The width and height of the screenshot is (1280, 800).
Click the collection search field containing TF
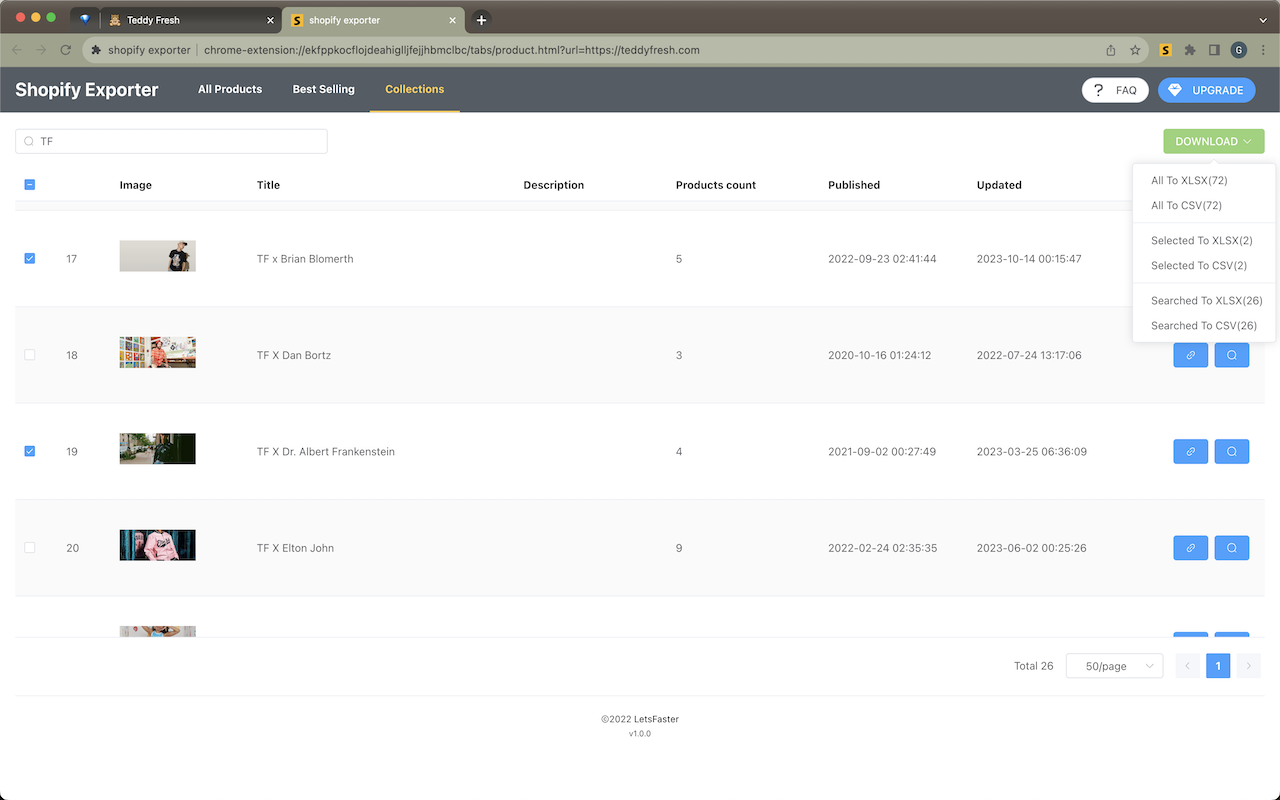pyautogui.click(x=171, y=142)
